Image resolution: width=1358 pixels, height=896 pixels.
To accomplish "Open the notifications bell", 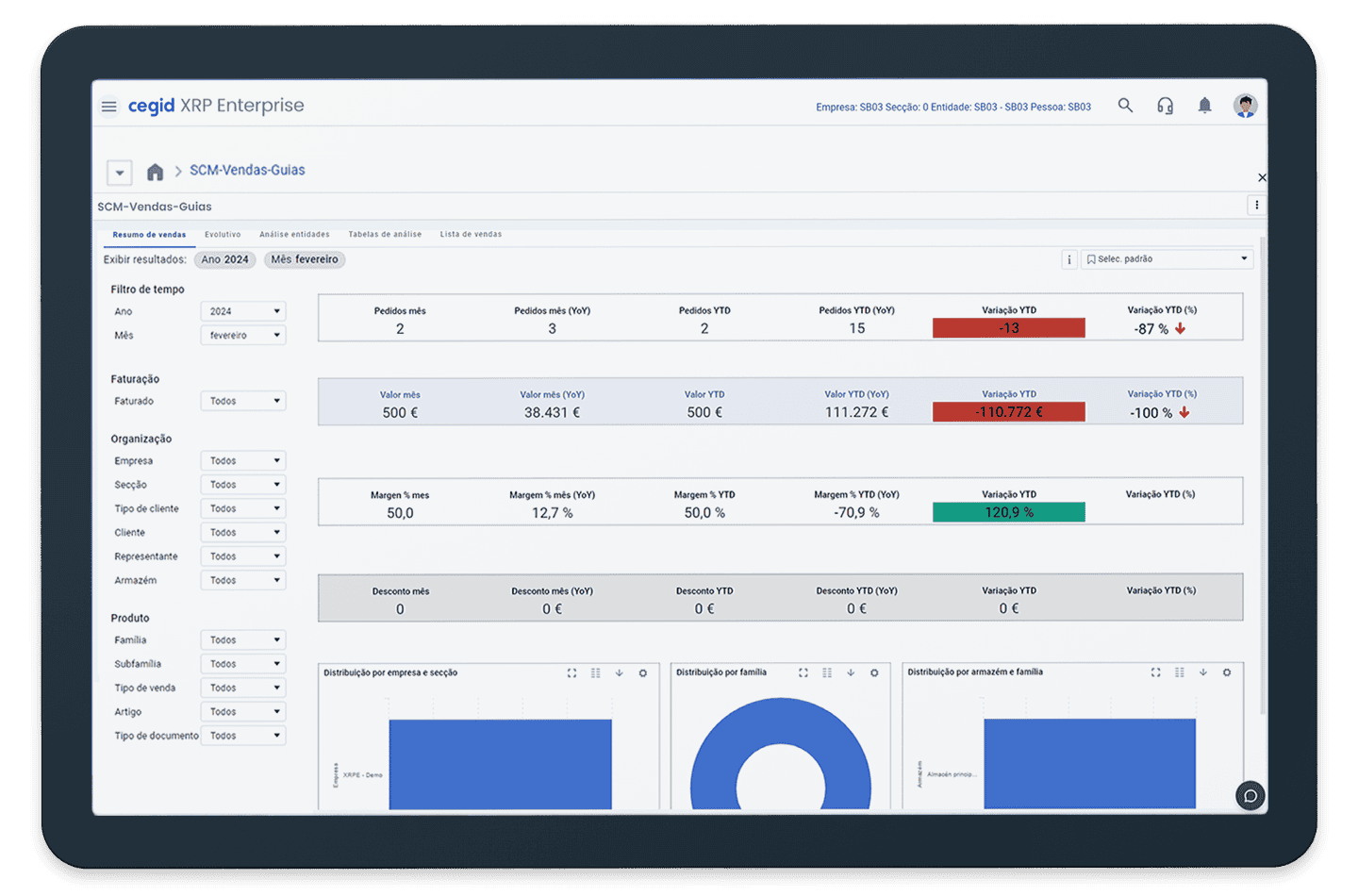I will tap(1204, 106).
